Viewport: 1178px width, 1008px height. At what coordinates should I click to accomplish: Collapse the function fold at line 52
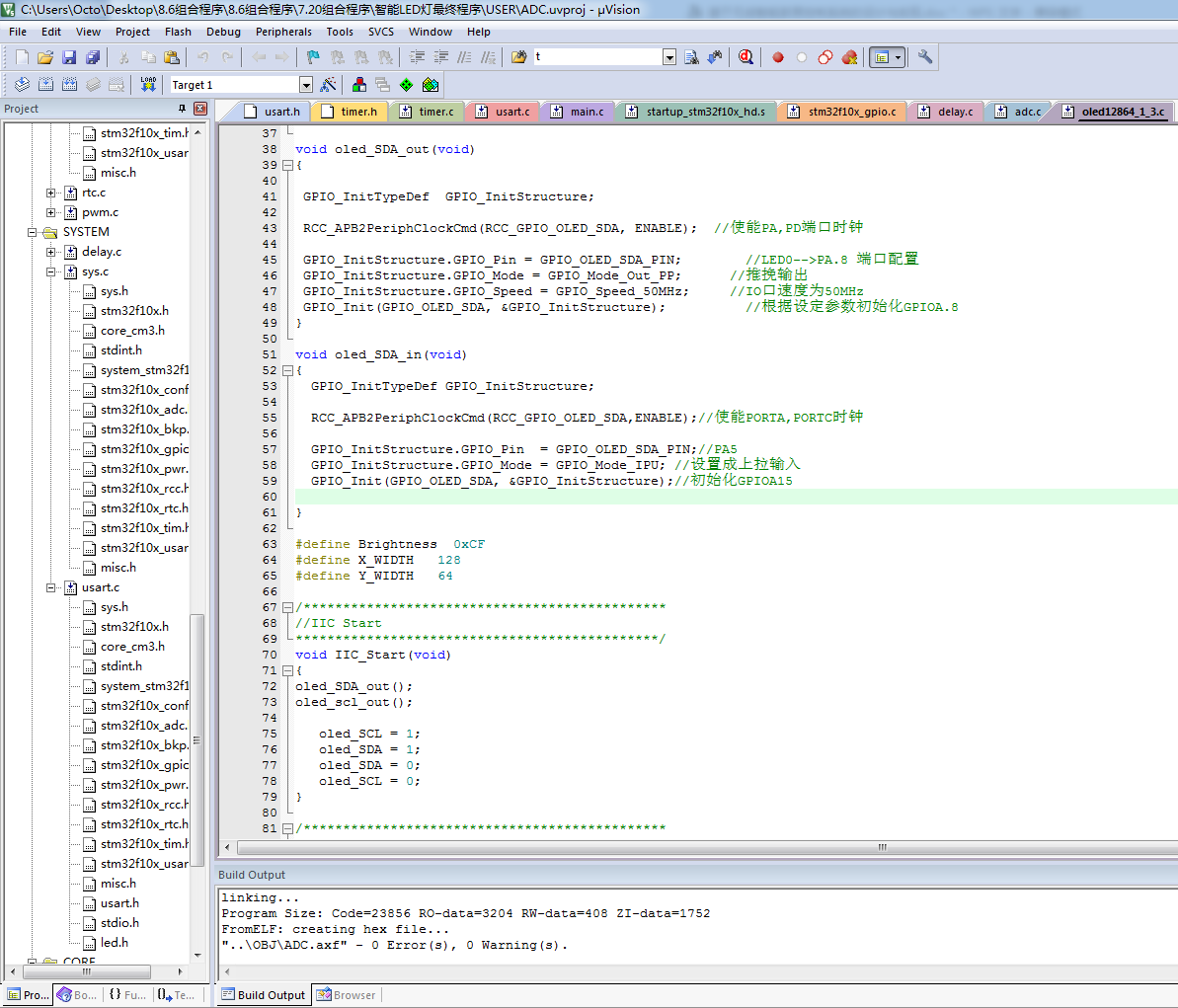point(288,370)
